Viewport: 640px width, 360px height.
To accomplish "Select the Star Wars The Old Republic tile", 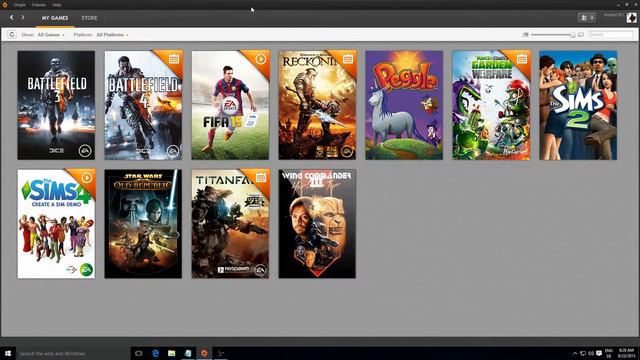I will (143, 224).
